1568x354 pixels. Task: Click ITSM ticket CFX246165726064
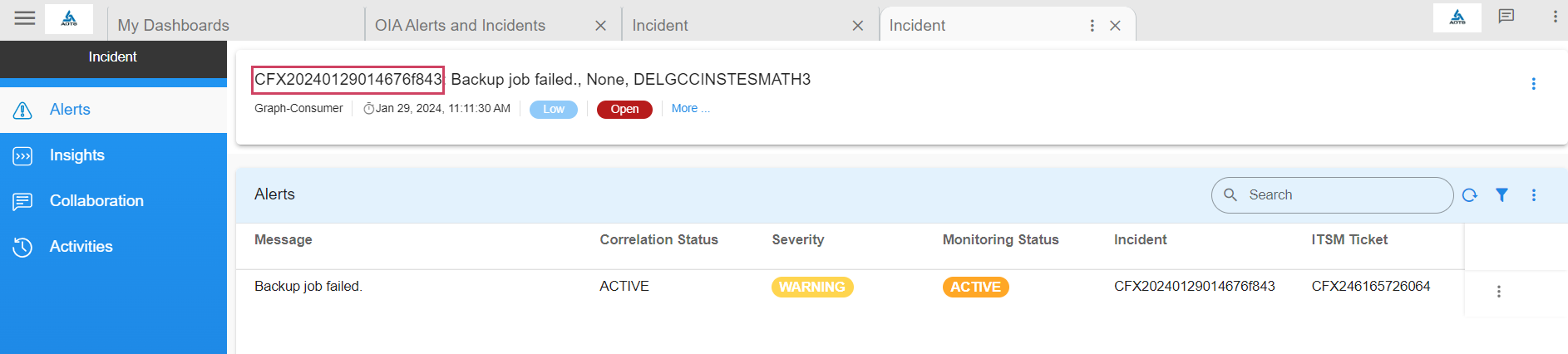coord(1370,286)
